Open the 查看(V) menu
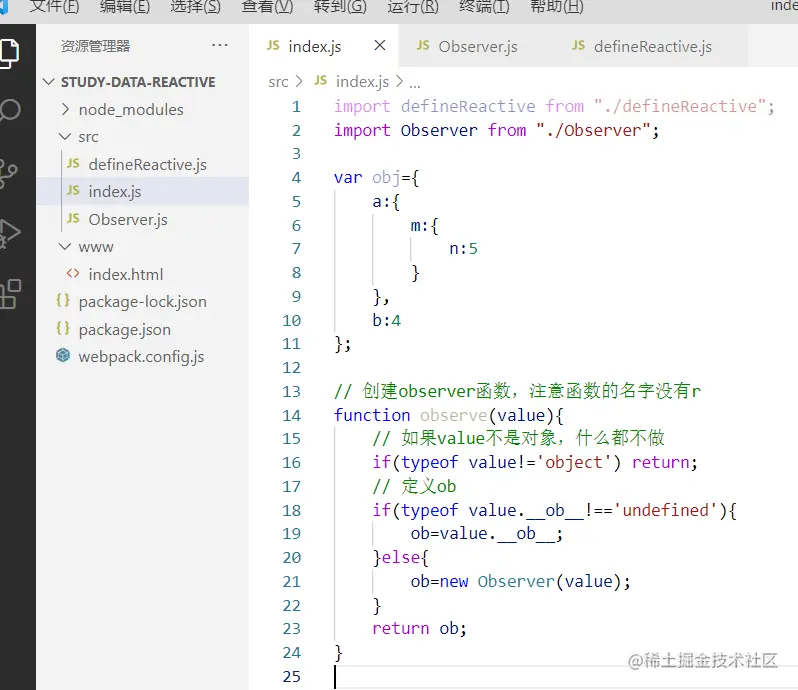Viewport: 798px width, 690px height. pyautogui.click(x=267, y=7)
